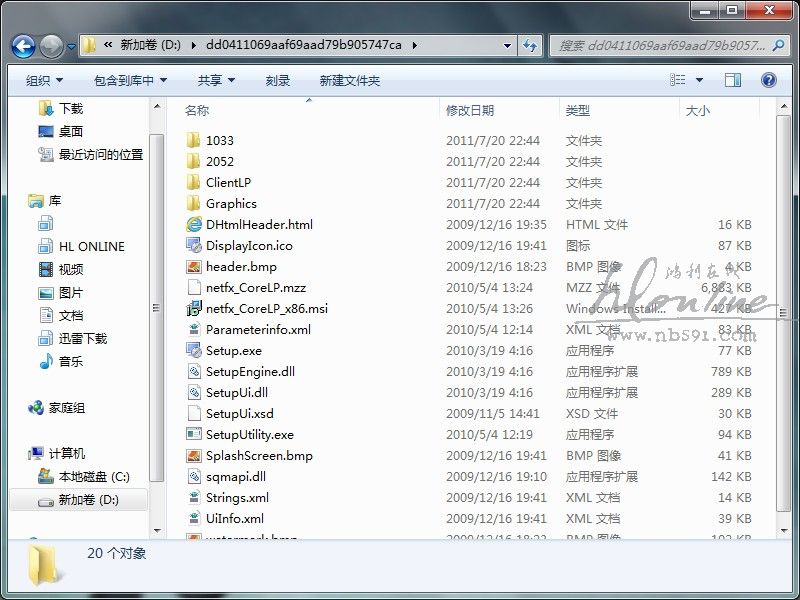Select the Graphics folder icon
Viewport: 800px width, 600px height.
(193, 203)
